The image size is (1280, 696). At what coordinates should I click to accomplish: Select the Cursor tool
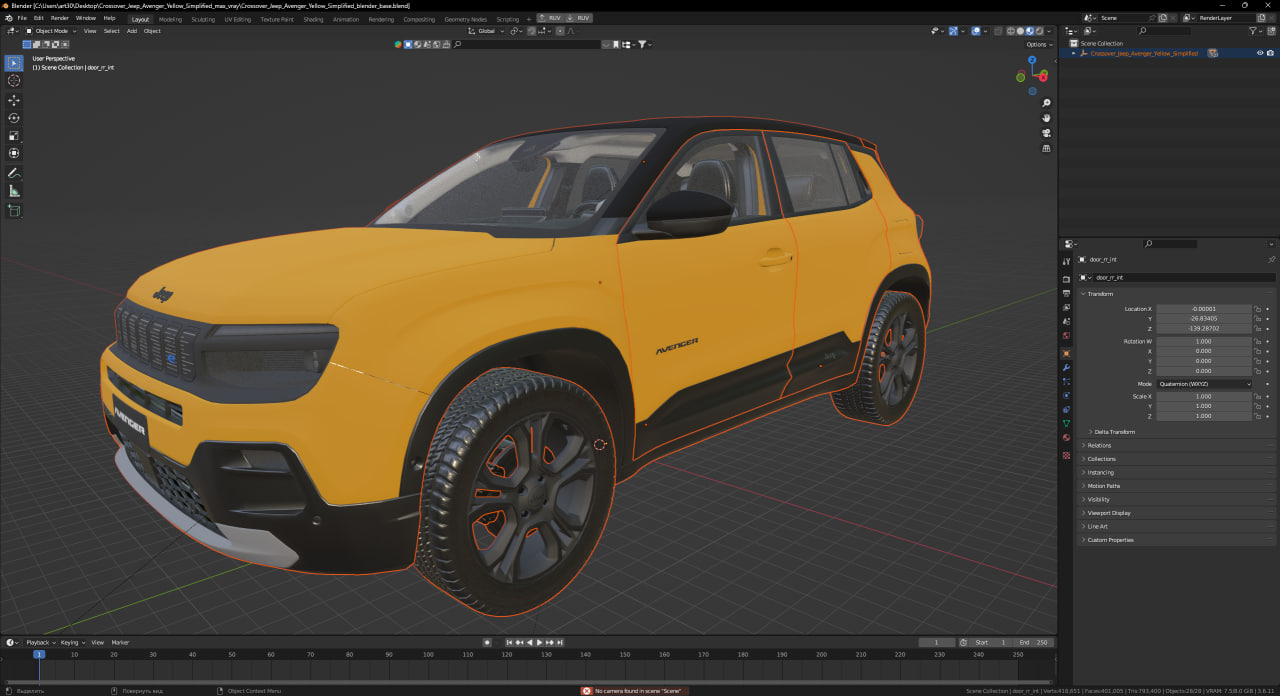pos(14,81)
